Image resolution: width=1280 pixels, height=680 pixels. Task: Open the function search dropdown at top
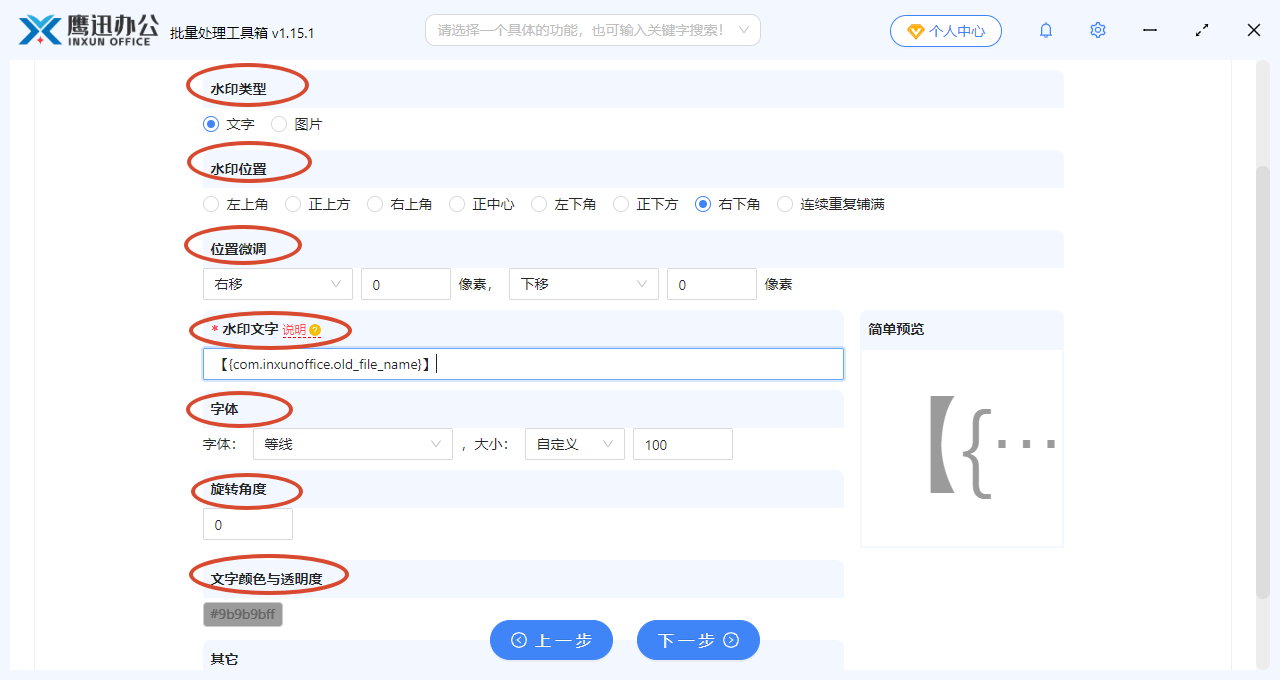(593, 30)
